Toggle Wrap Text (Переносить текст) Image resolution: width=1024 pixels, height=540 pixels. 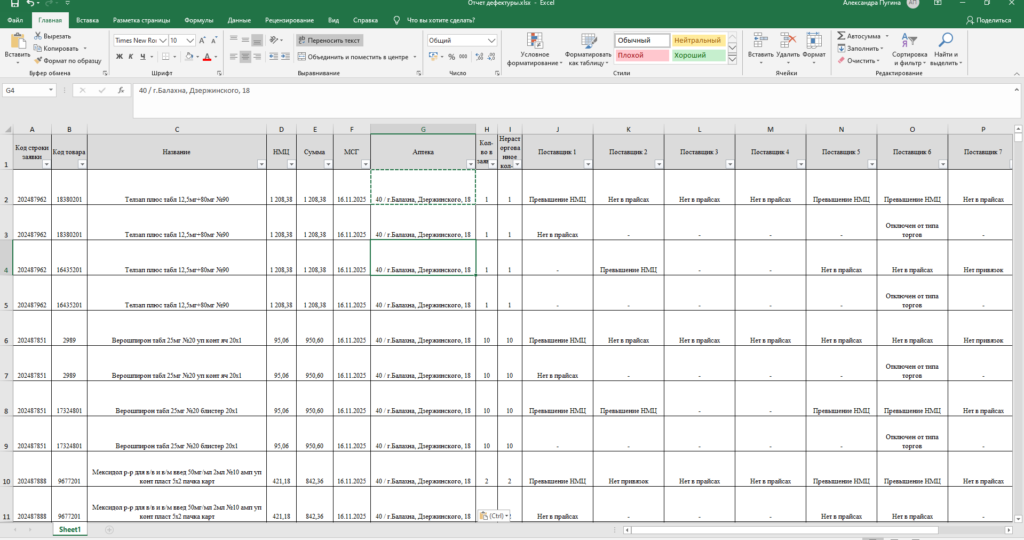[330, 40]
